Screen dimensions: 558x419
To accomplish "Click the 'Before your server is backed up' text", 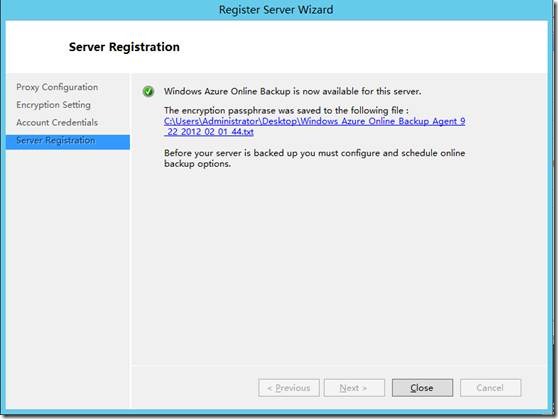I will tap(315, 158).
